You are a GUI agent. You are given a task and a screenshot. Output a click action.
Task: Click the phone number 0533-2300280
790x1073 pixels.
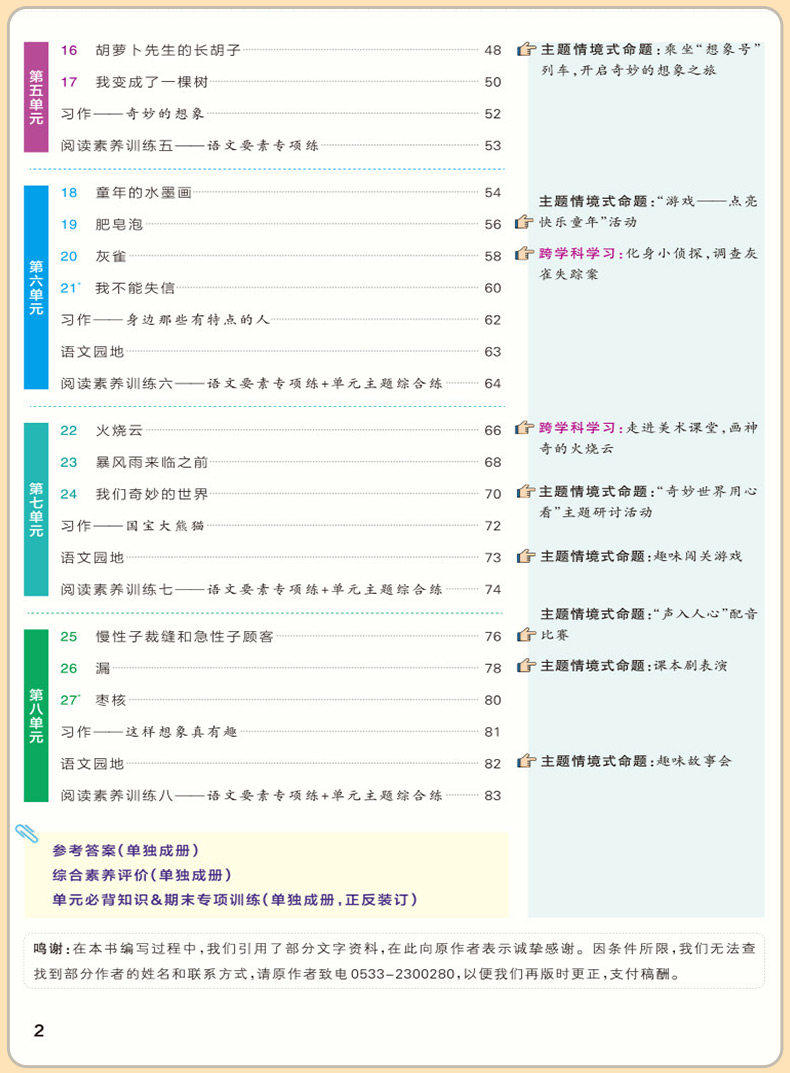[x=403, y=974]
